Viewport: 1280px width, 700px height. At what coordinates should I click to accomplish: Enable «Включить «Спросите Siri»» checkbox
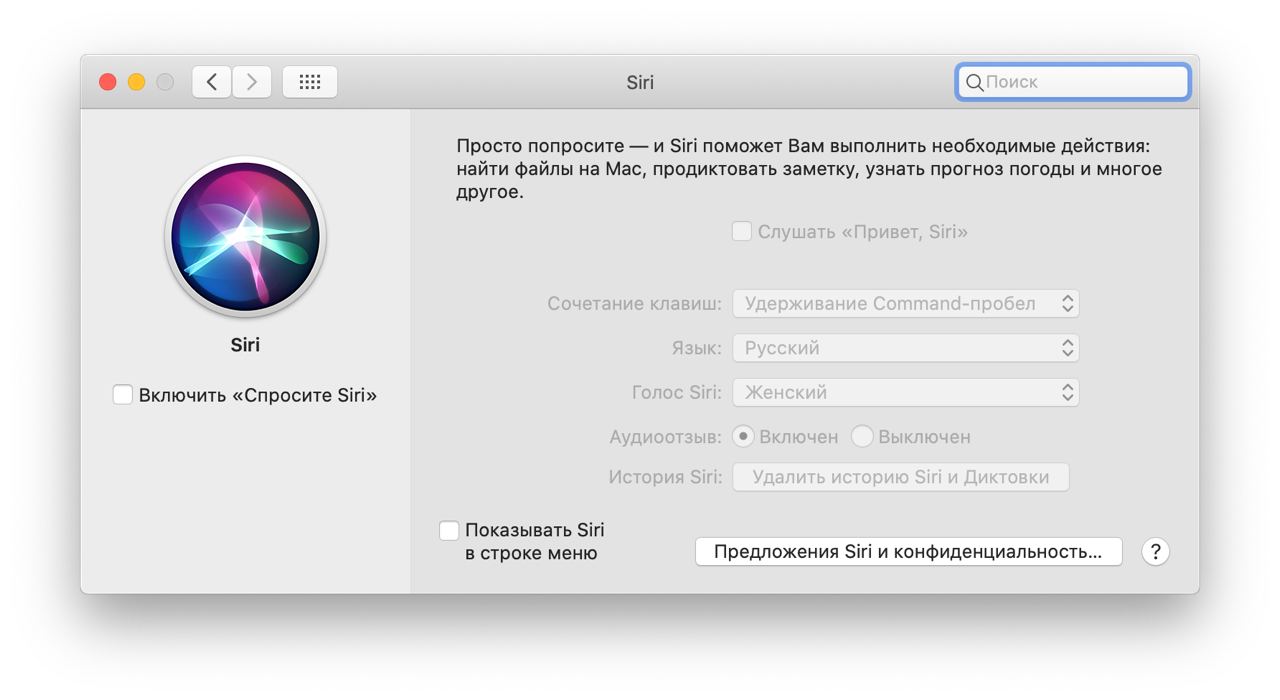click(x=123, y=395)
